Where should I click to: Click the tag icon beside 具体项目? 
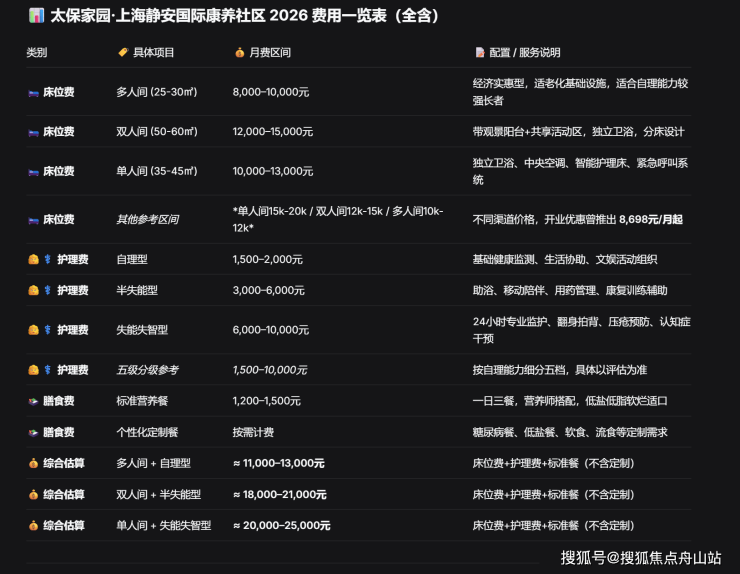tap(123, 52)
